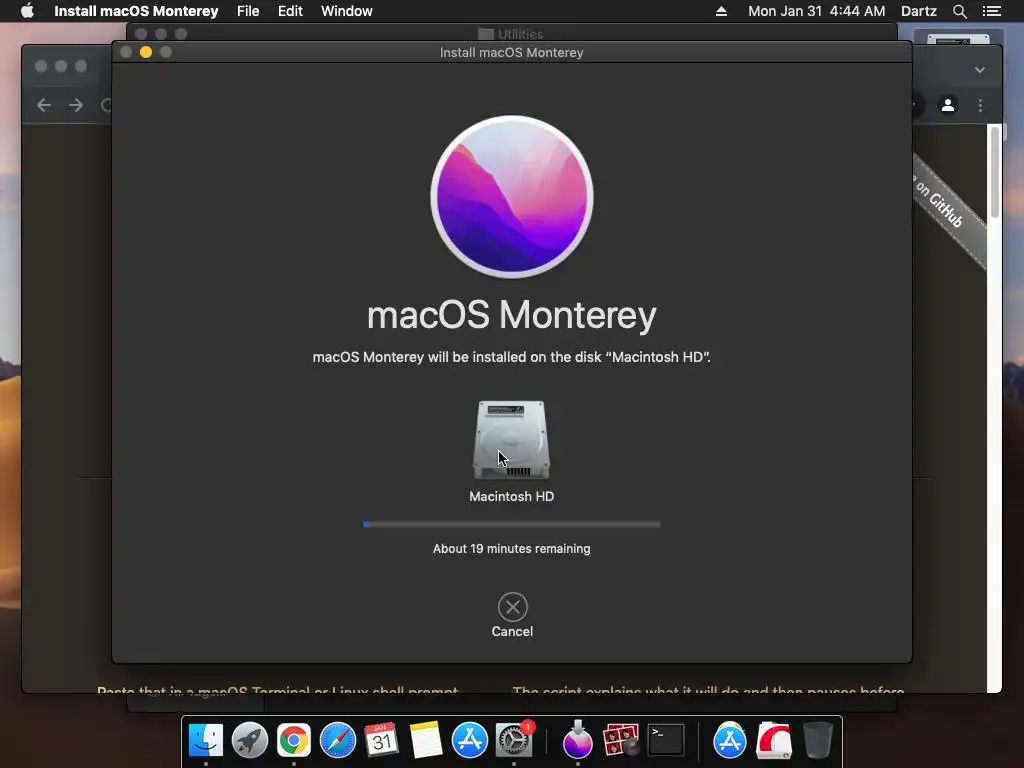
Task: Expand Chrome tab search chevron
Action: pos(980,69)
